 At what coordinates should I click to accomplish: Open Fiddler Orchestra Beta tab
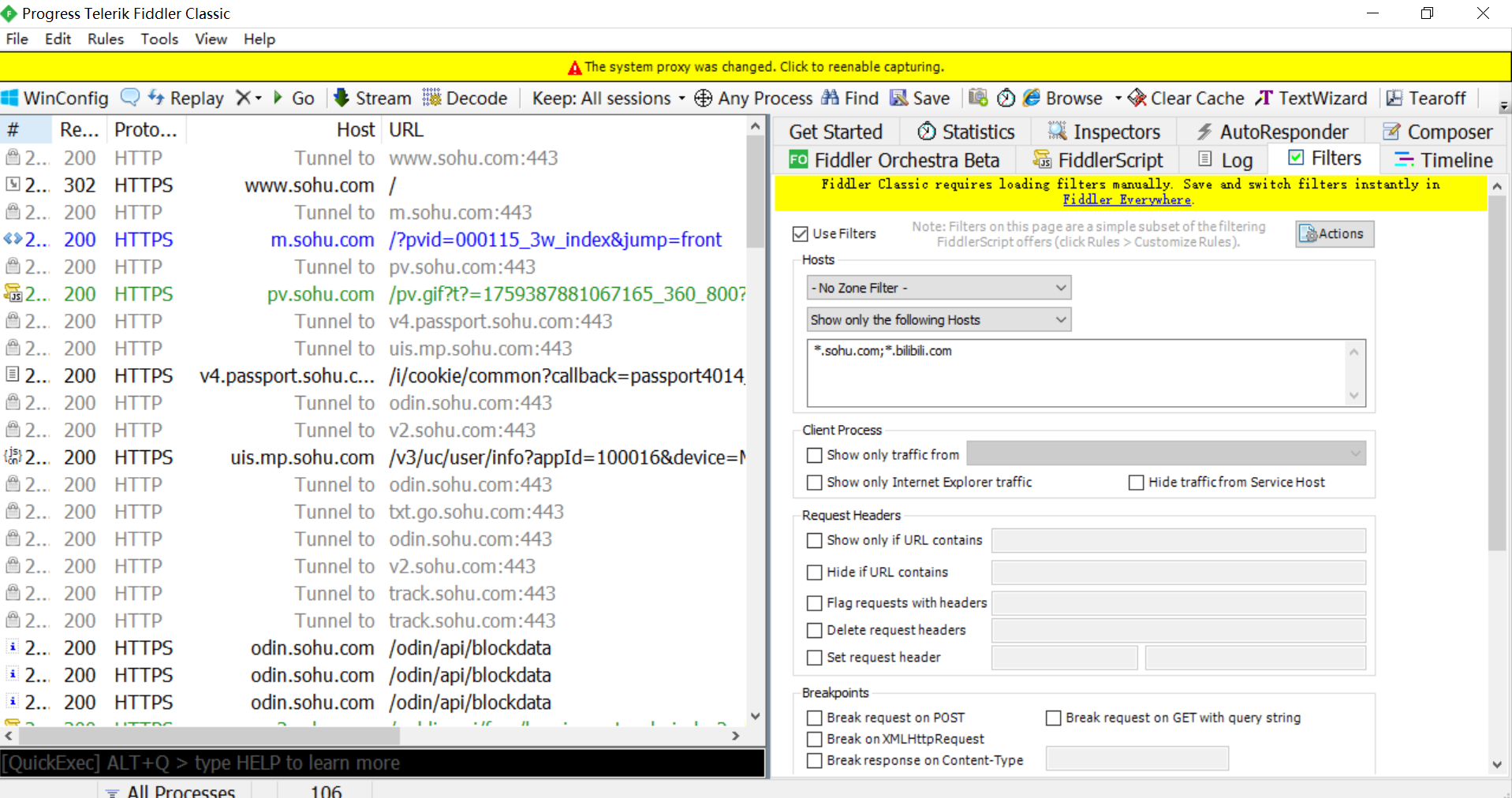[894, 160]
